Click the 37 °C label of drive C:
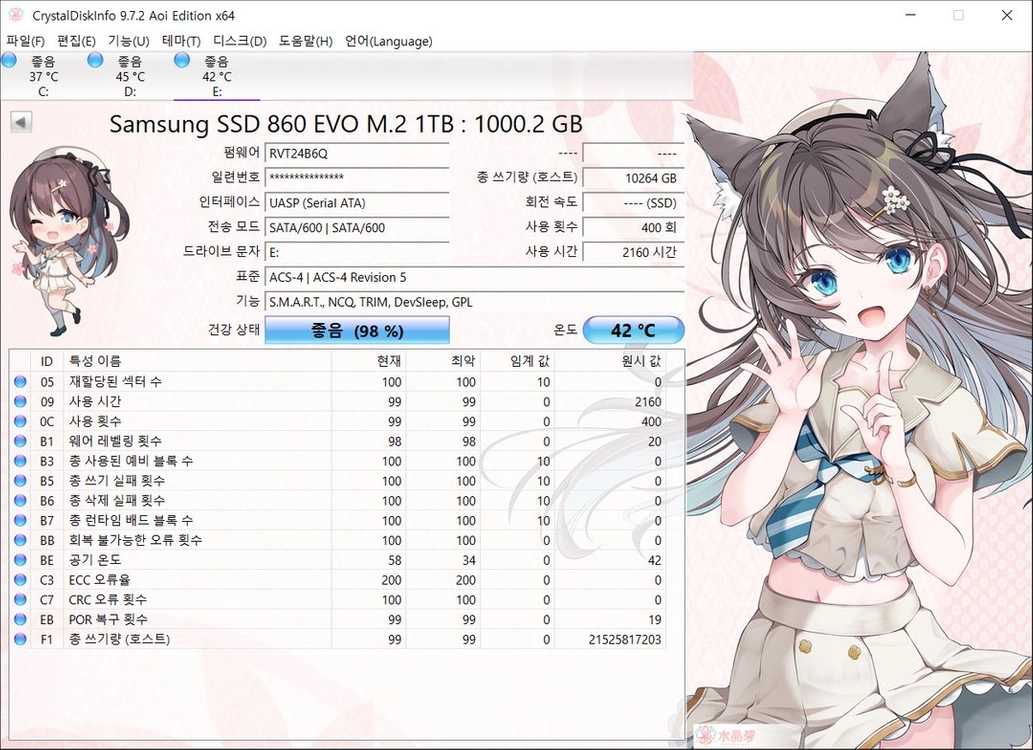 (43, 76)
